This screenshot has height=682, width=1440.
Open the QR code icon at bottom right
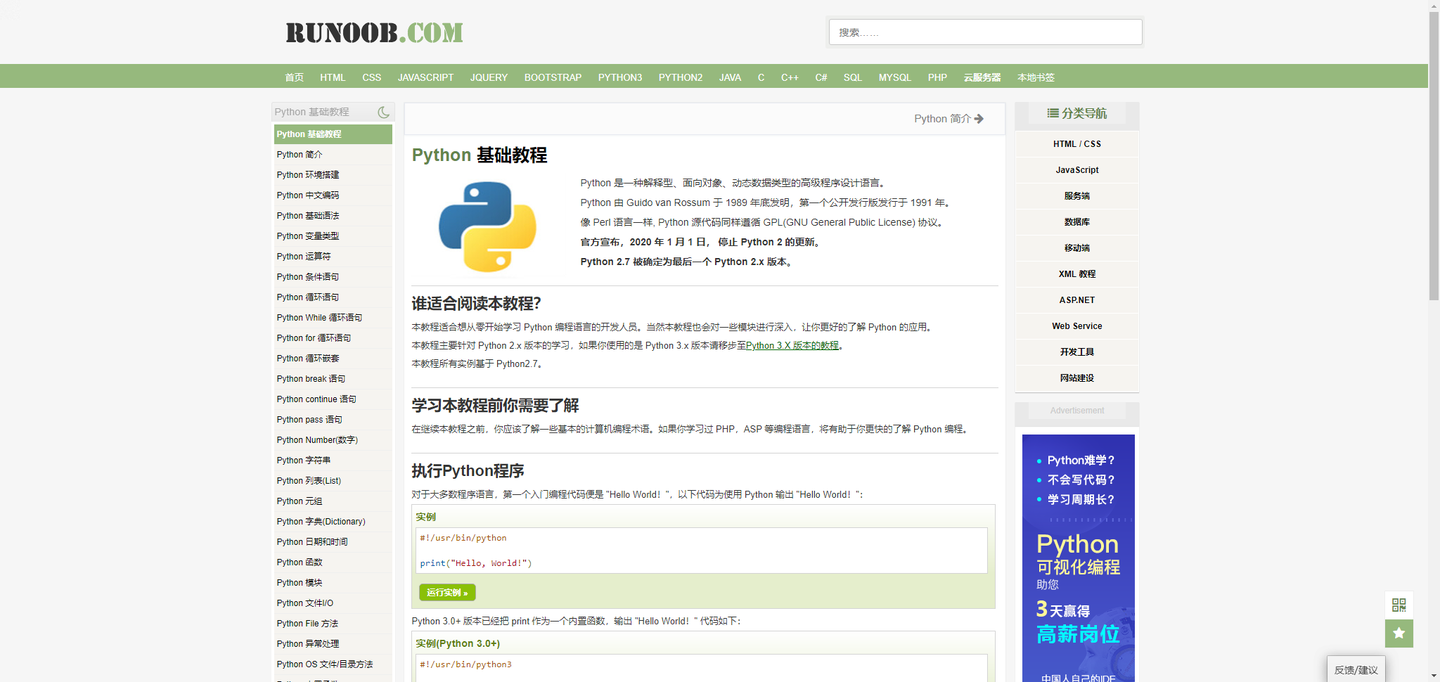[x=1399, y=605]
